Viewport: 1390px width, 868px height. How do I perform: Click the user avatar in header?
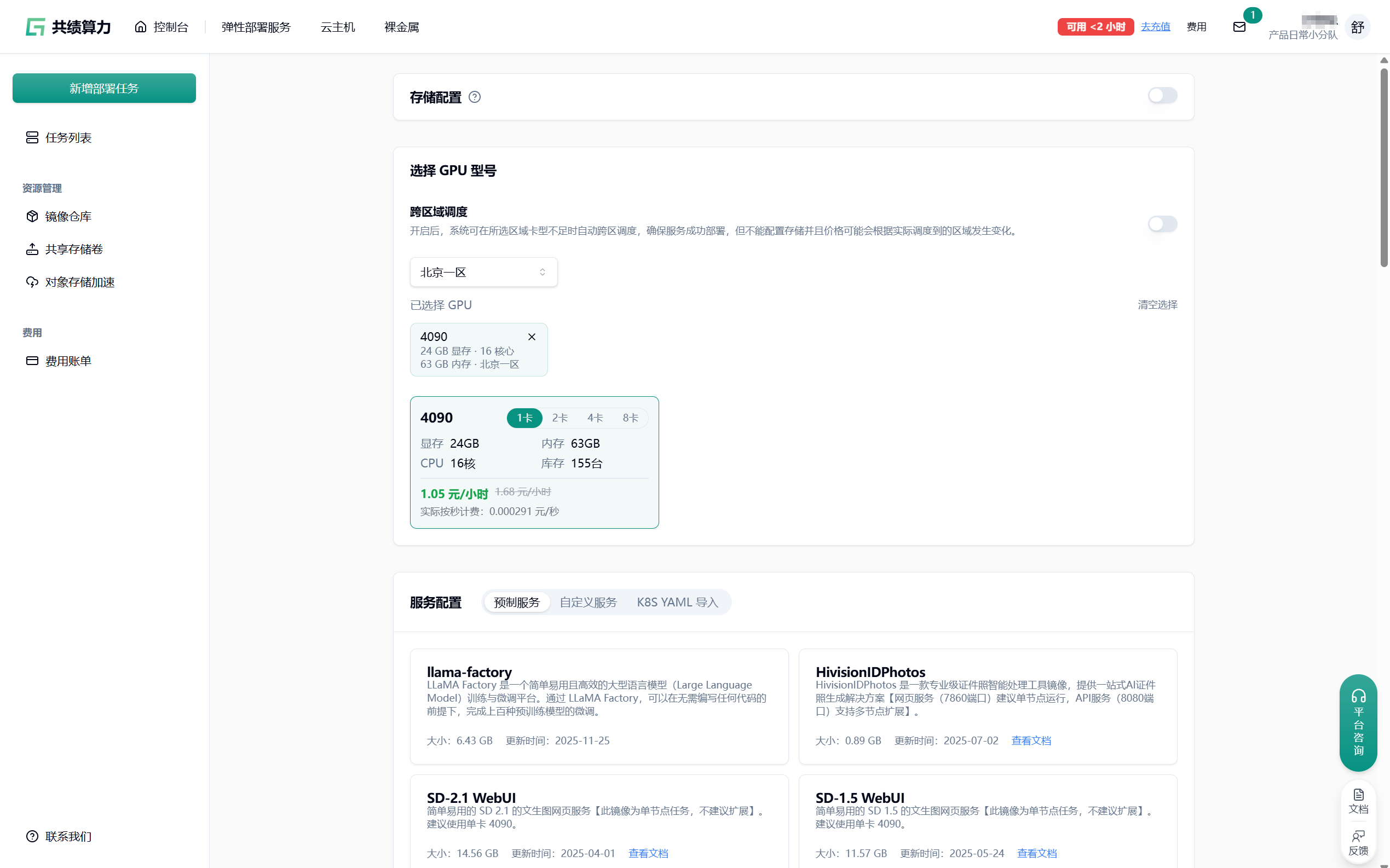pyautogui.click(x=1357, y=27)
